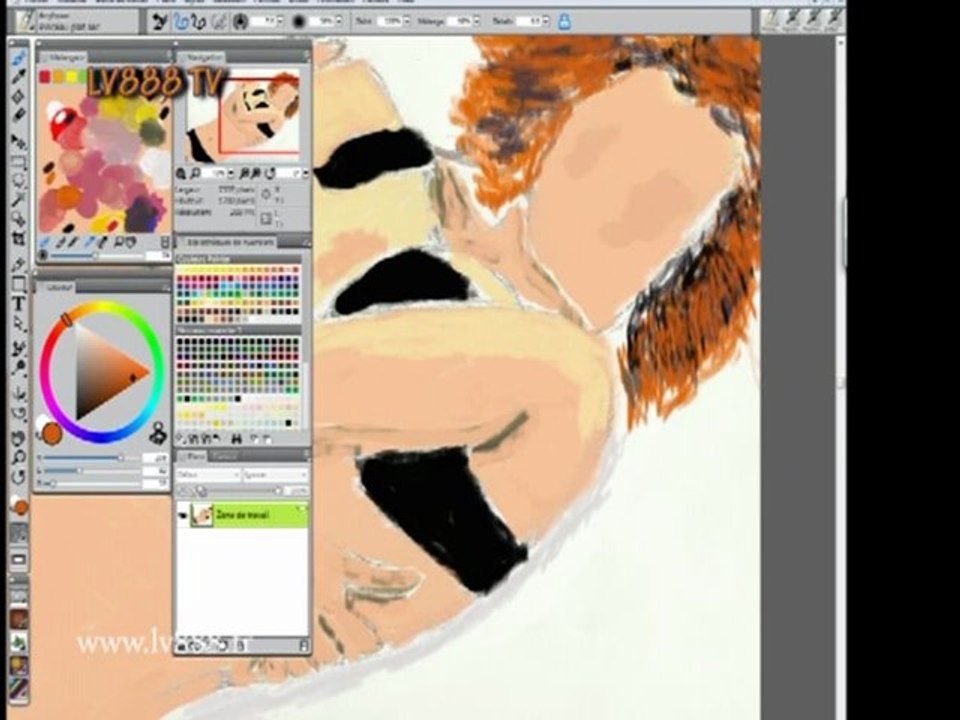Viewport: 960px width, 720px height.
Task: Click the Clone Color stamp icon in Colors panel
Action: tap(158, 433)
